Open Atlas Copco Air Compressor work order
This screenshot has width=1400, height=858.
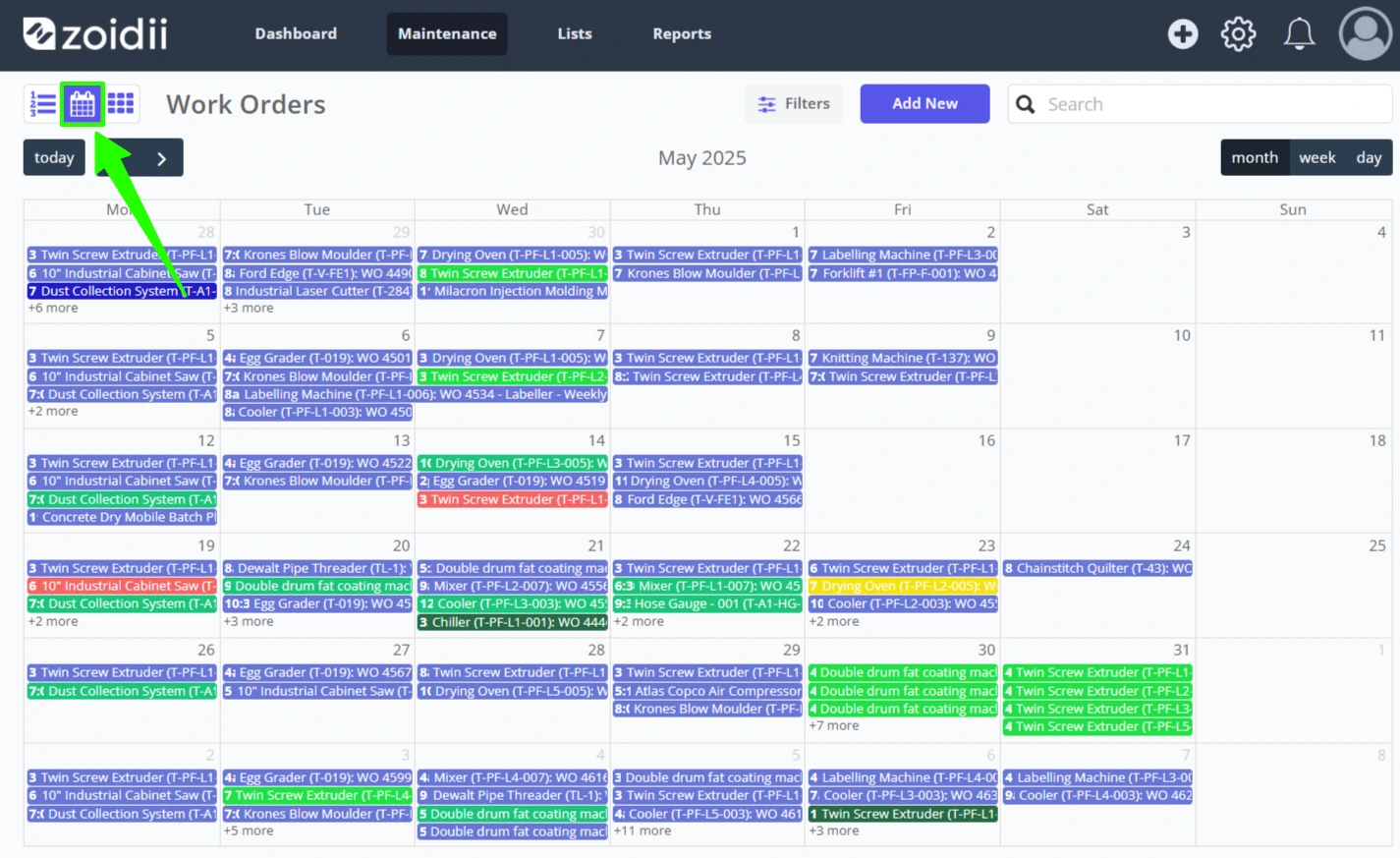tap(707, 691)
